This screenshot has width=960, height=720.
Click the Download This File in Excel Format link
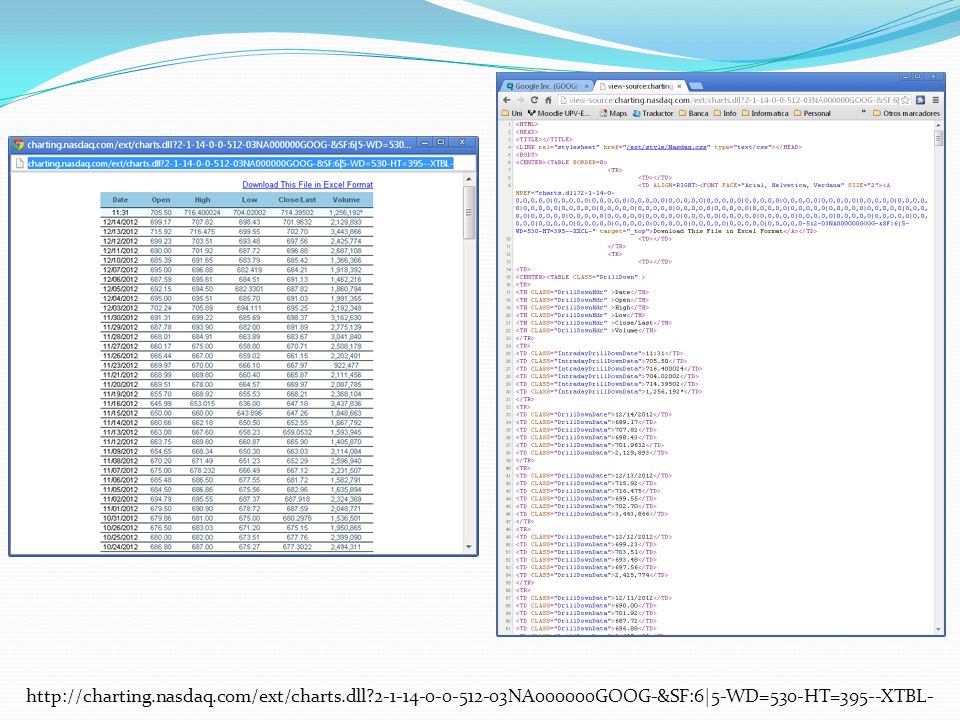click(x=307, y=184)
